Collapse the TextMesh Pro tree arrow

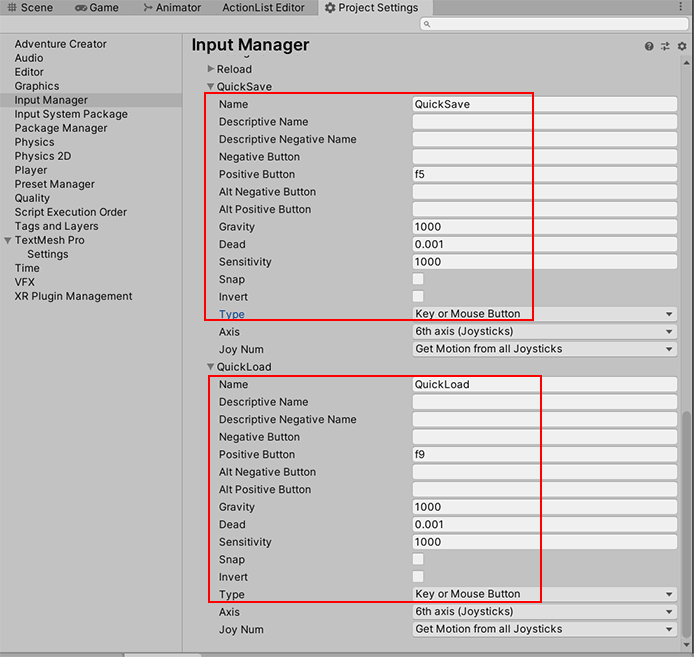(x=8, y=240)
